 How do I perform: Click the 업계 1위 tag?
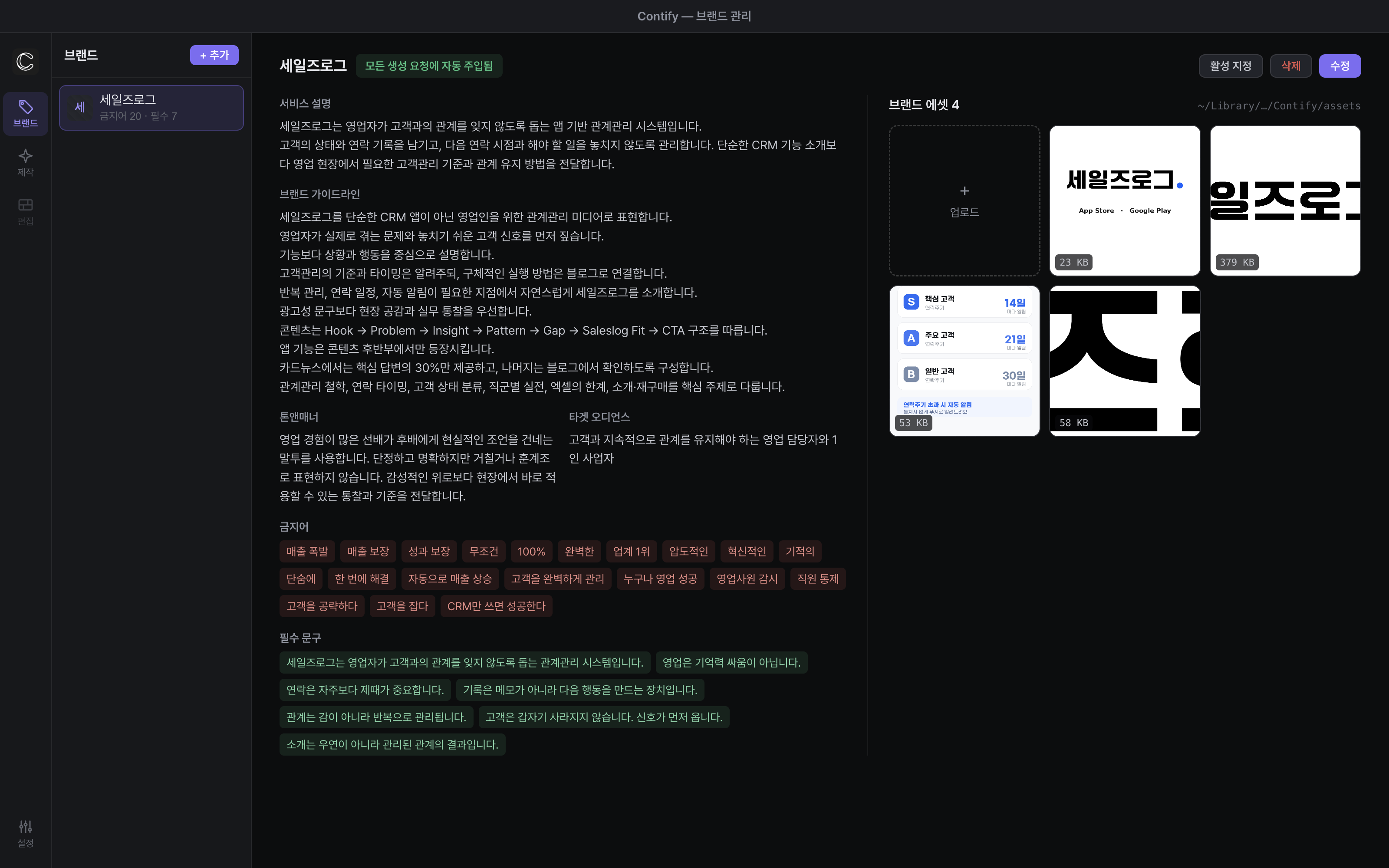[x=632, y=551]
